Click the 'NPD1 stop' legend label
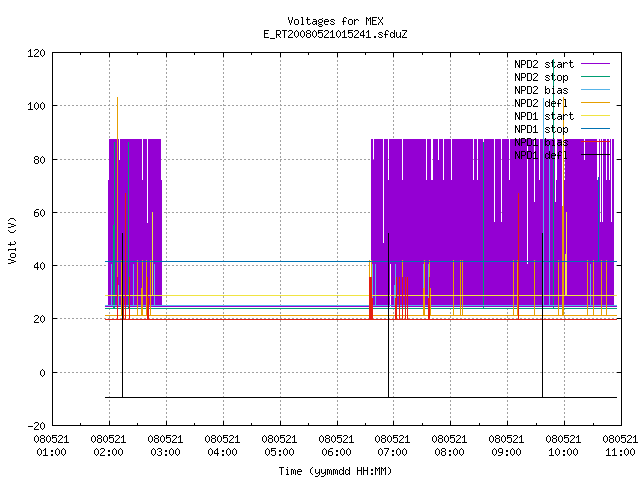This screenshot has width=640, height=480. tap(541, 129)
